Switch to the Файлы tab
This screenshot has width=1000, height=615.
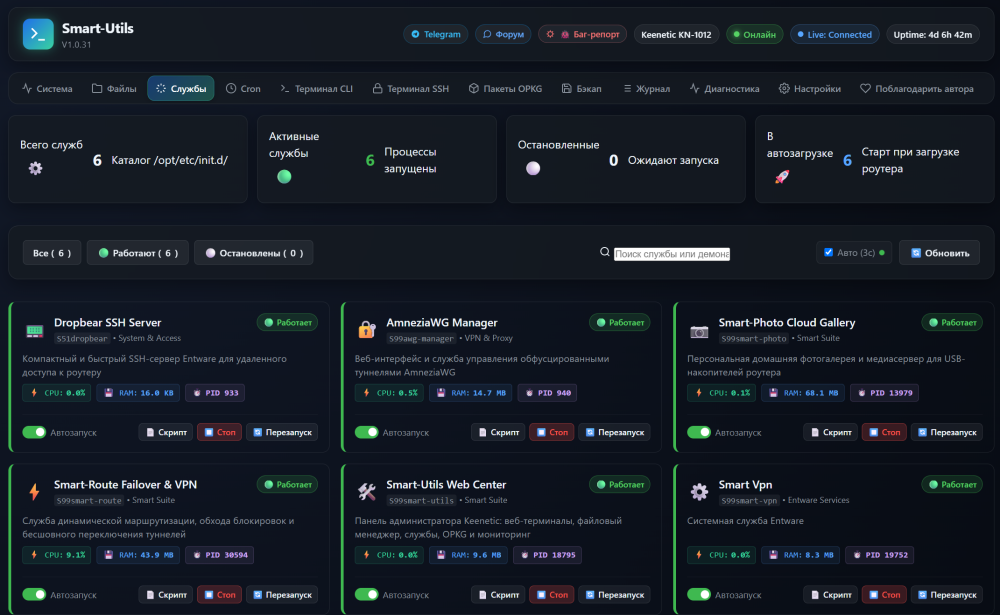click(x=114, y=89)
